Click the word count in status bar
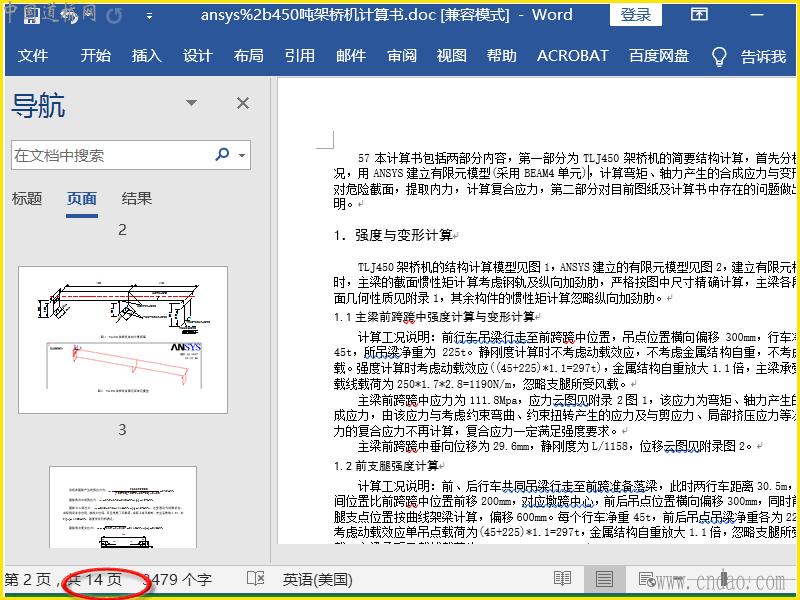This screenshot has height=600, width=800. (177, 580)
